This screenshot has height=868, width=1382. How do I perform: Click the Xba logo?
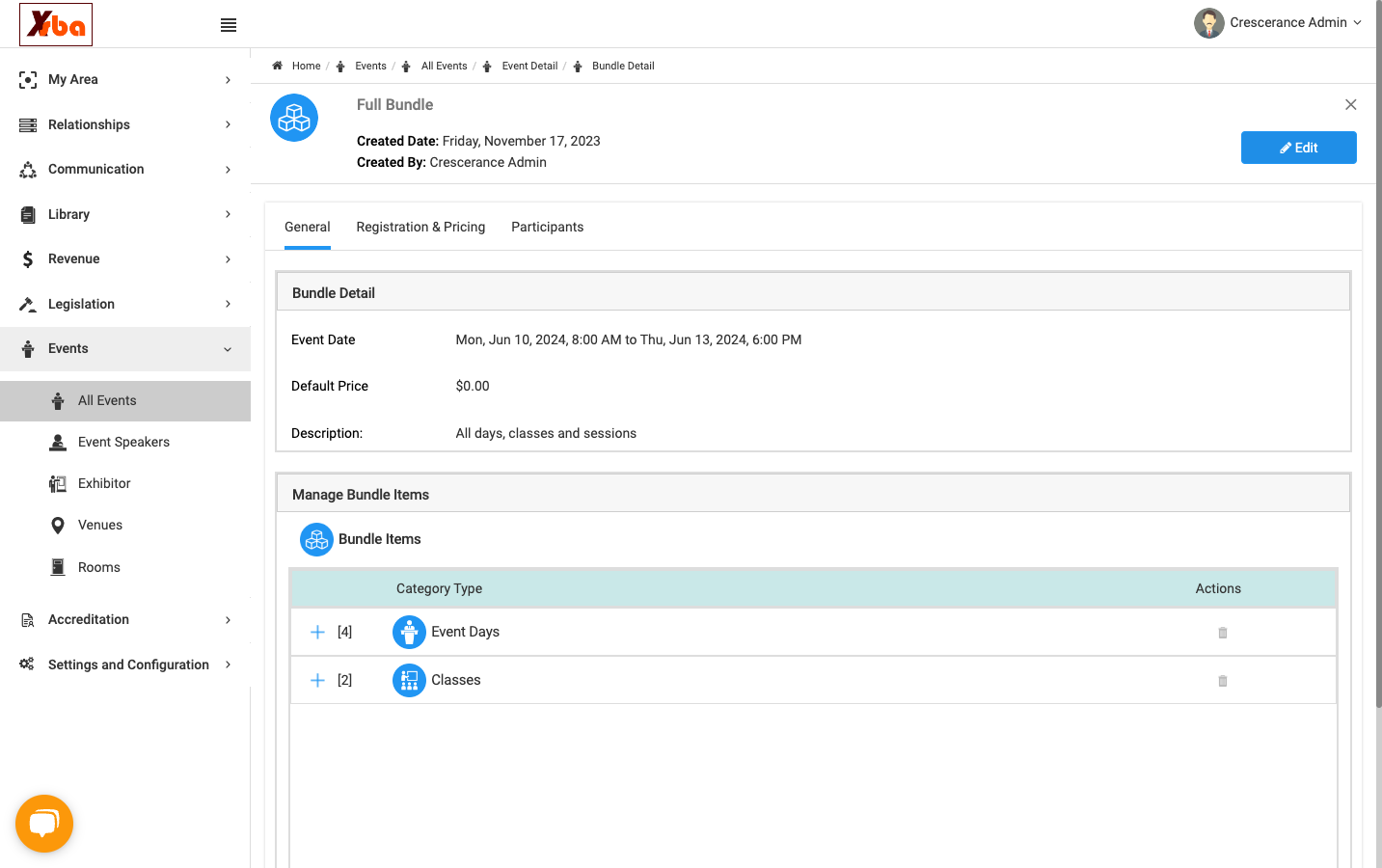pyautogui.click(x=56, y=24)
